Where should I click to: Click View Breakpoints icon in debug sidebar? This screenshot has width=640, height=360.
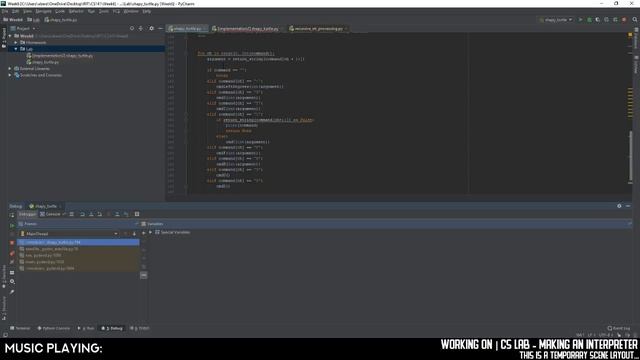point(12,253)
